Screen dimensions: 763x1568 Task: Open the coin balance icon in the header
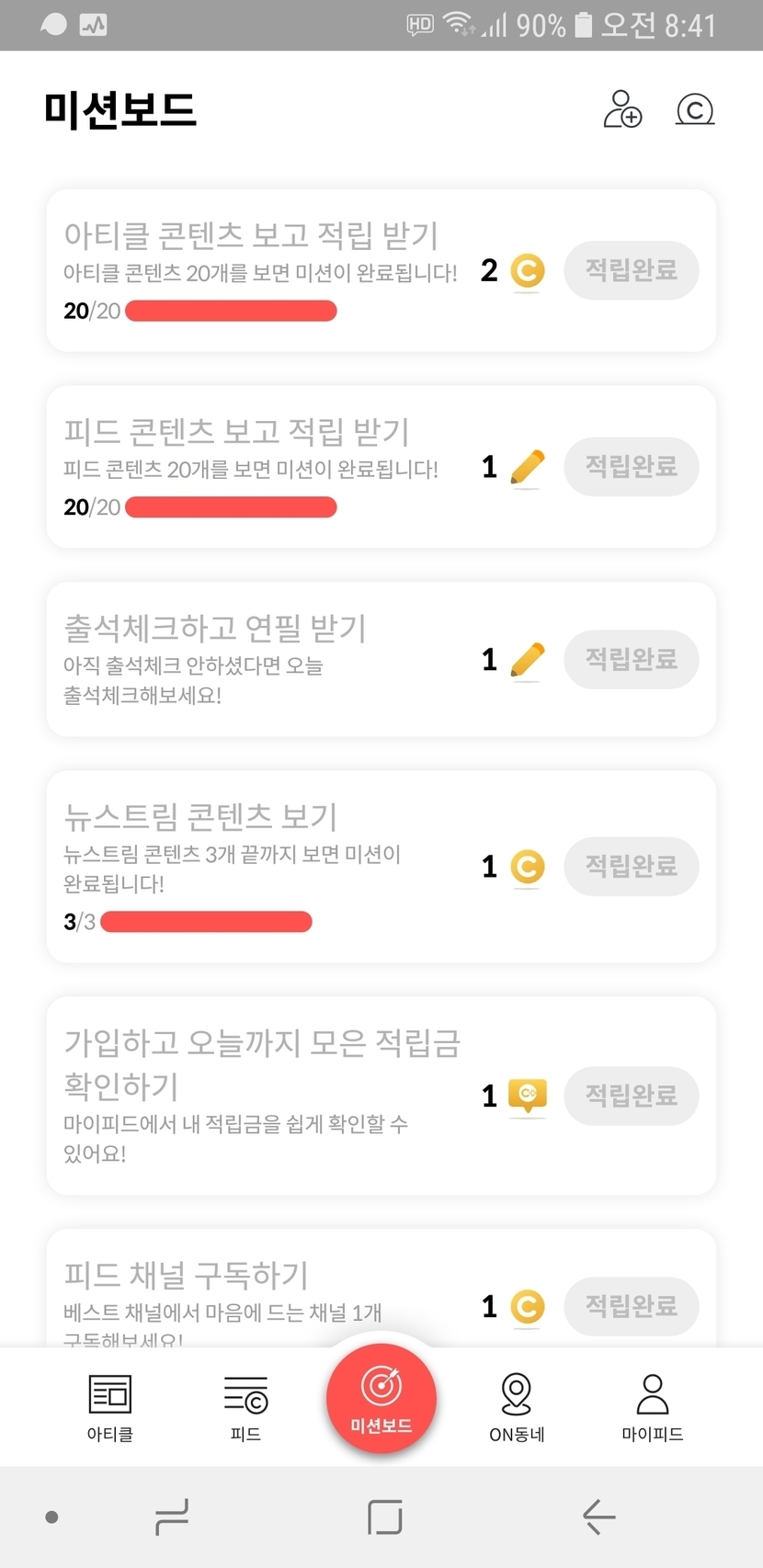pyautogui.click(x=695, y=110)
